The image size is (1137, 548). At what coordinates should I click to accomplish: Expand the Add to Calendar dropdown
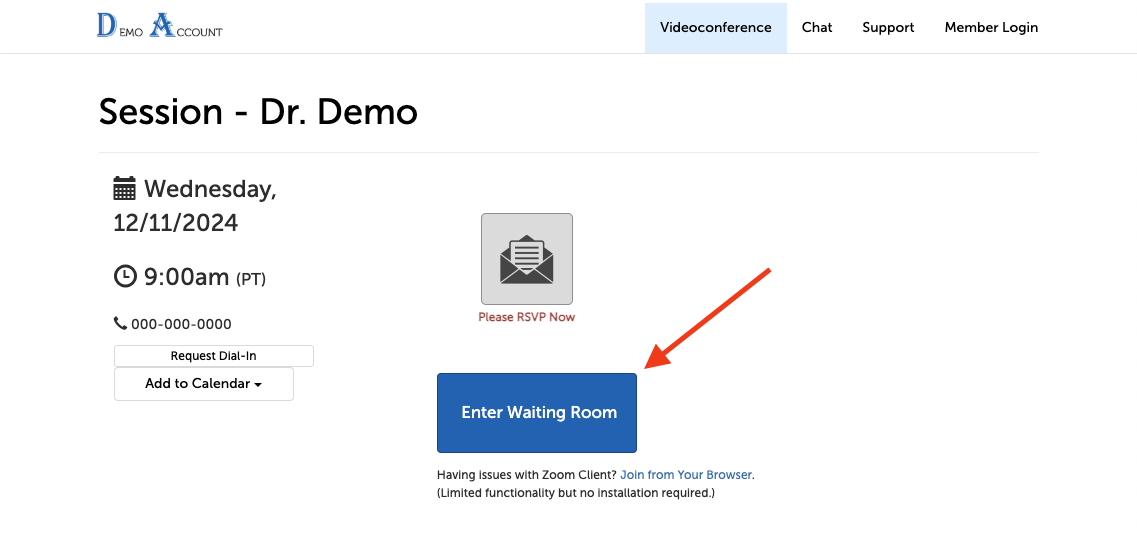[x=204, y=384]
